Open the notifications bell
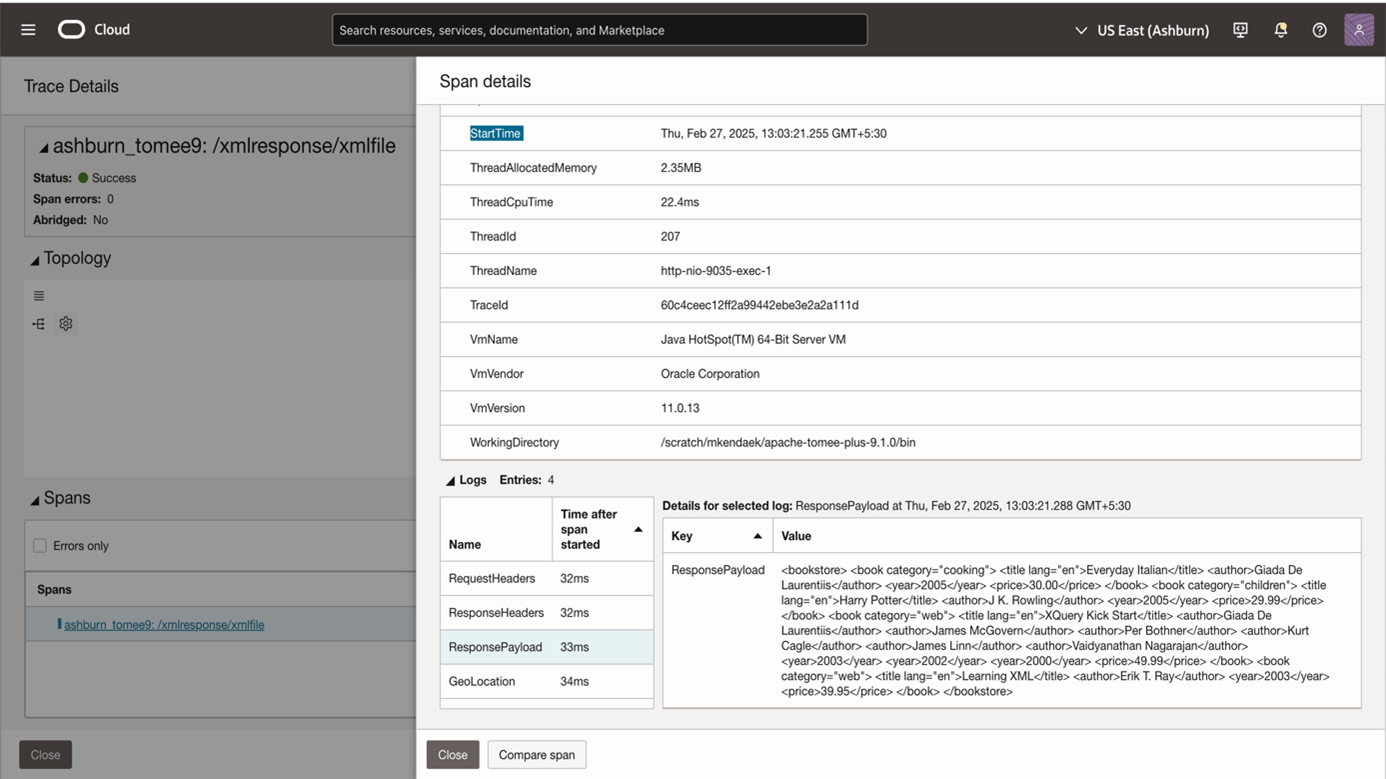Image resolution: width=1386 pixels, height=779 pixels. tap(1280, 30)
